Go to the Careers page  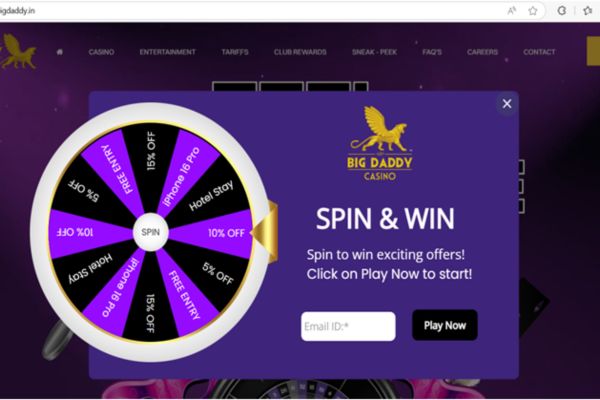[483, 52]
